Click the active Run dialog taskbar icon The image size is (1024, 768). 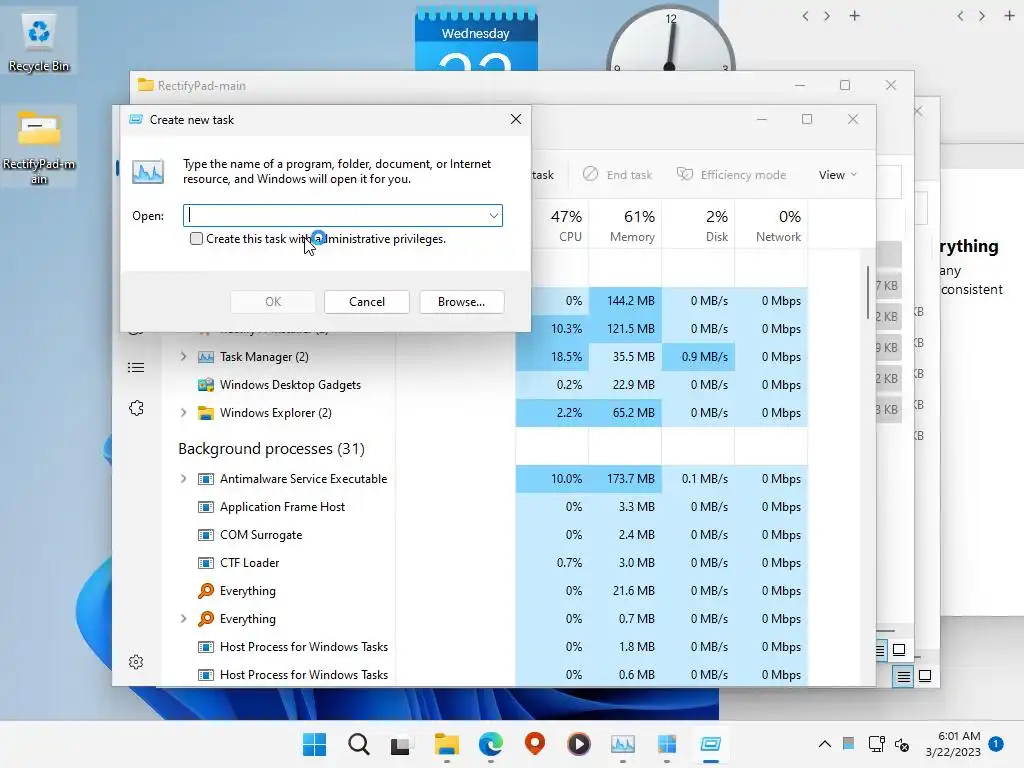pos(710,744)
